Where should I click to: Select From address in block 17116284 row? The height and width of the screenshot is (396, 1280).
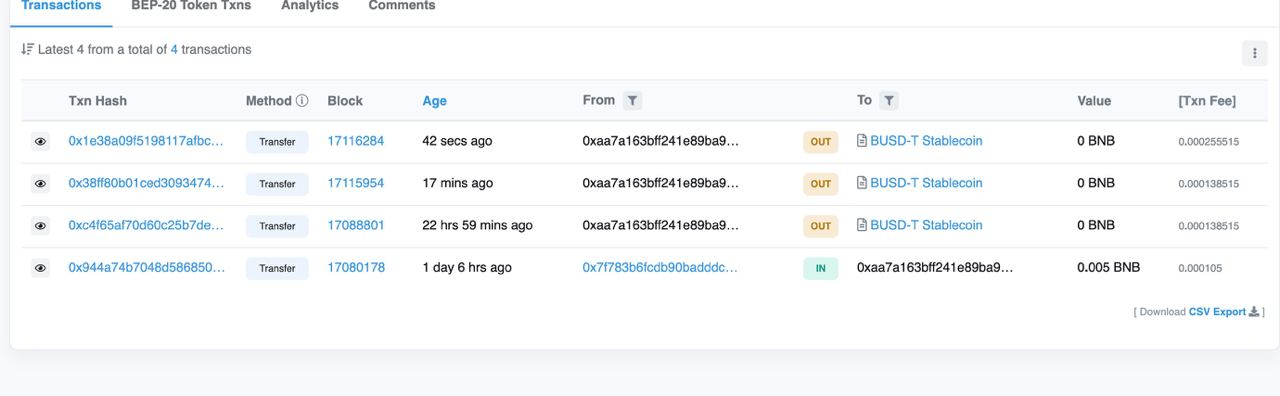(660, 141)
